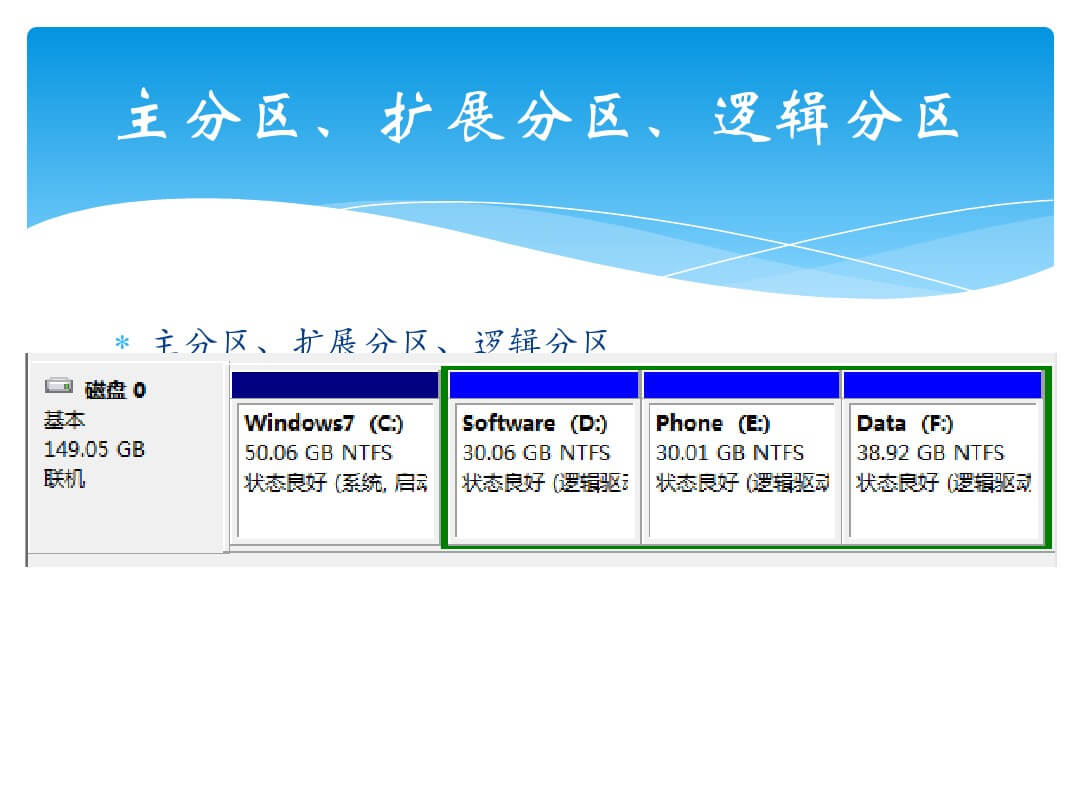Select the Data (F:) partition label
Screen dimensions: 1080x810
coord(905,423)
